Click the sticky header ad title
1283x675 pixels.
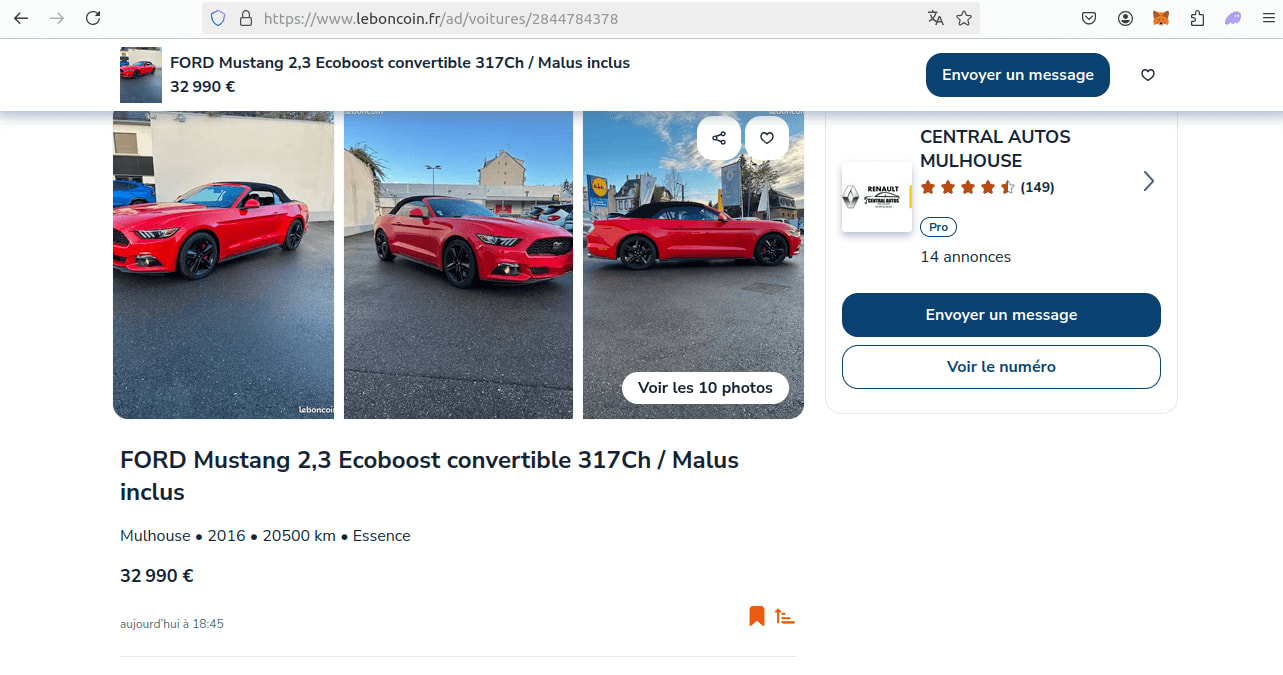[400, 63]
